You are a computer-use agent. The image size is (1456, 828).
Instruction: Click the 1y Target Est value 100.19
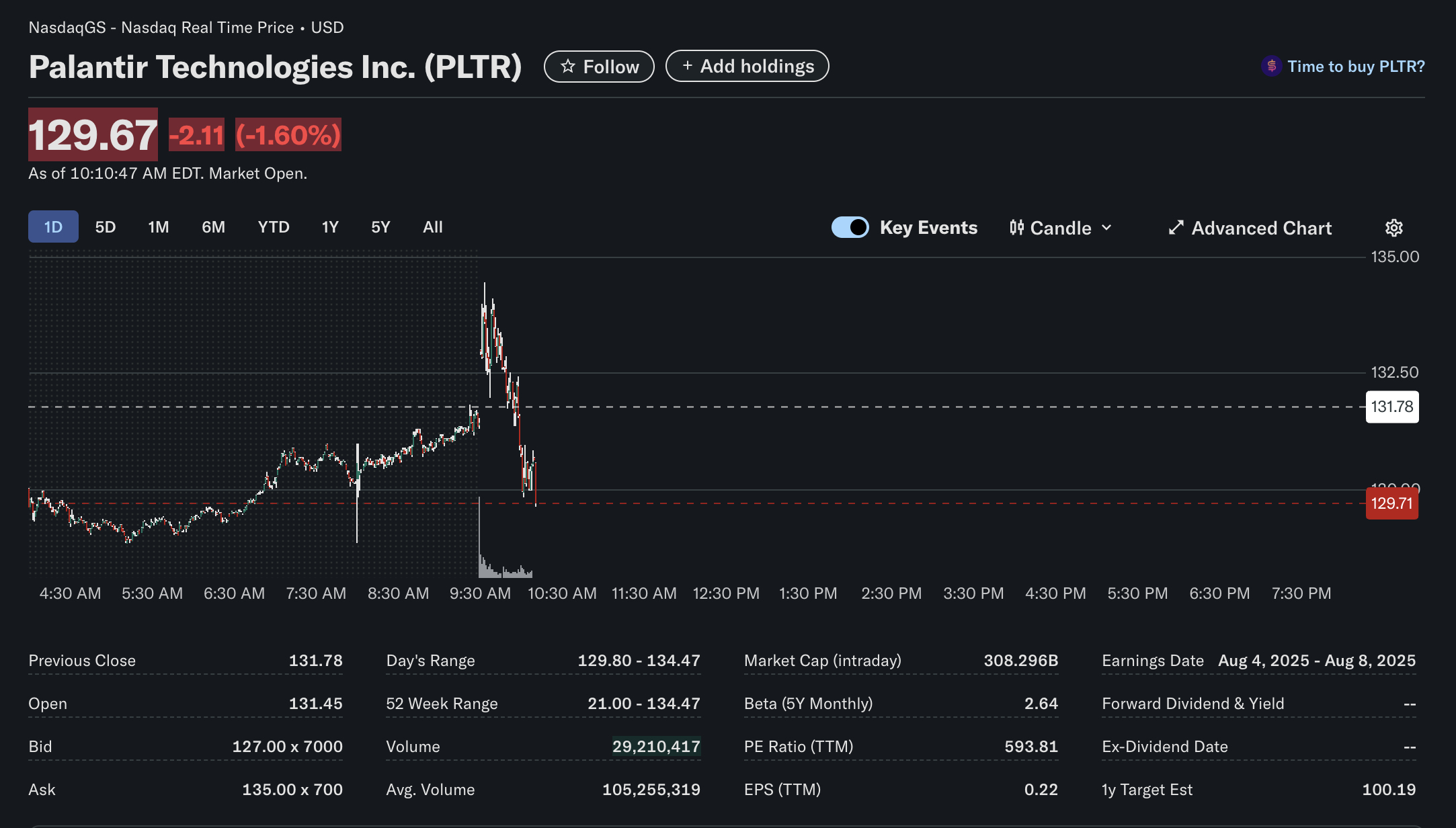1389,790
